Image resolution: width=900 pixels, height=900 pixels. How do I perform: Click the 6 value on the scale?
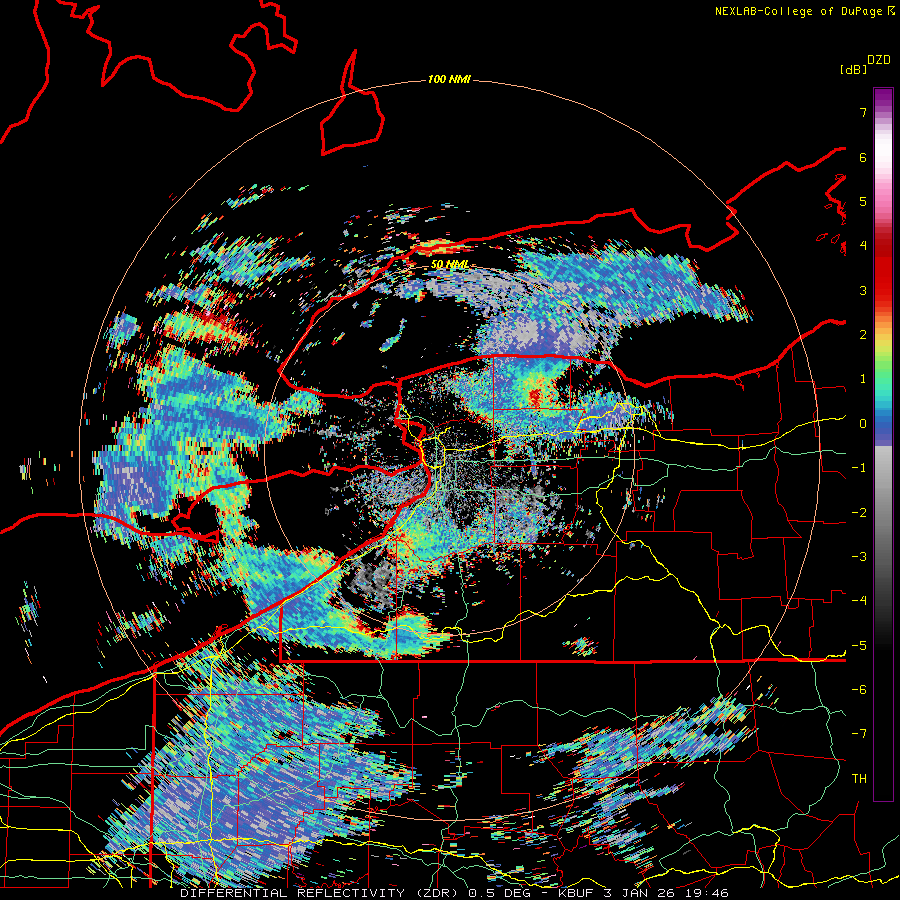863,157
